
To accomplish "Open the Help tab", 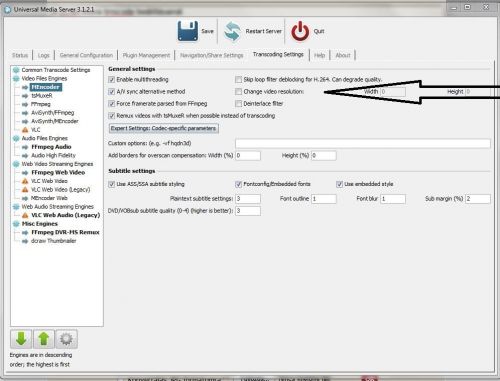I will pyautogui.click(x=320, y=55).
